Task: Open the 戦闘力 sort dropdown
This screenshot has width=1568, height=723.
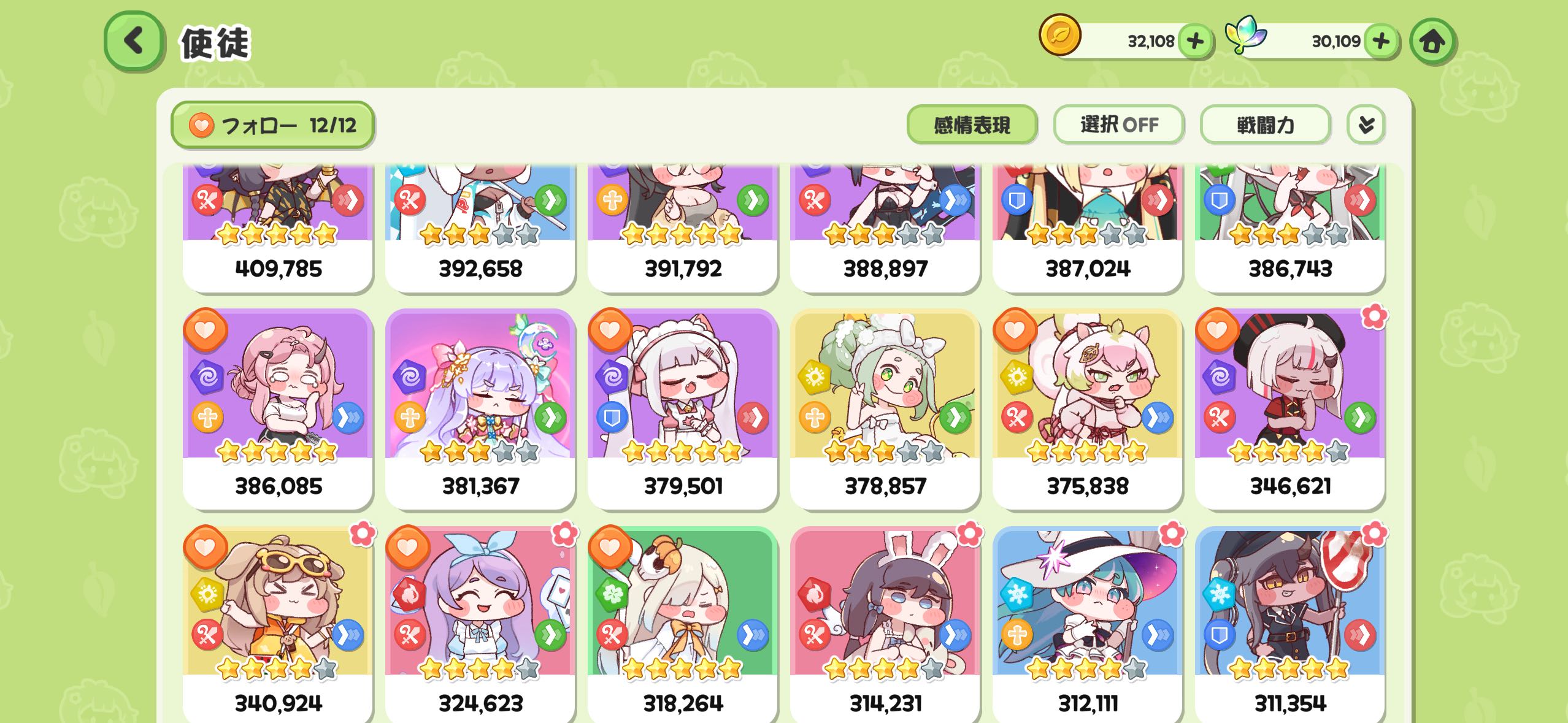Action: point(1266,125)
